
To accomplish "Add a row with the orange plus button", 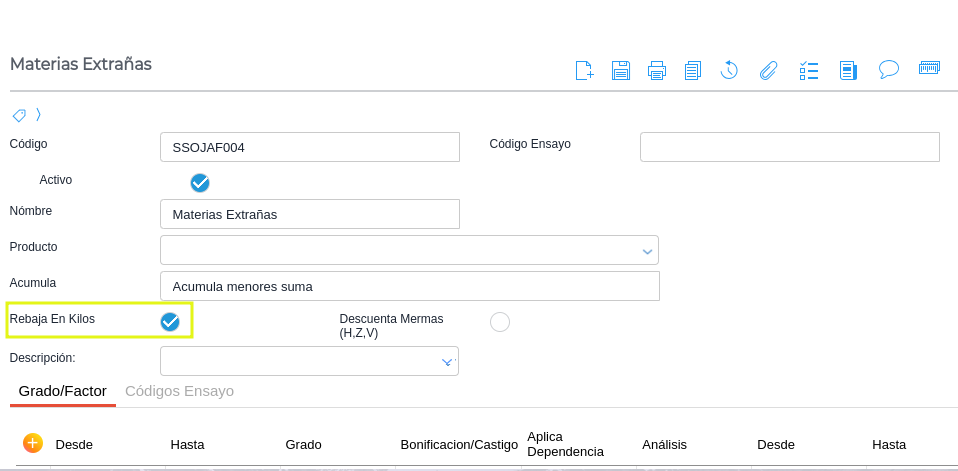I will point(32,442).
